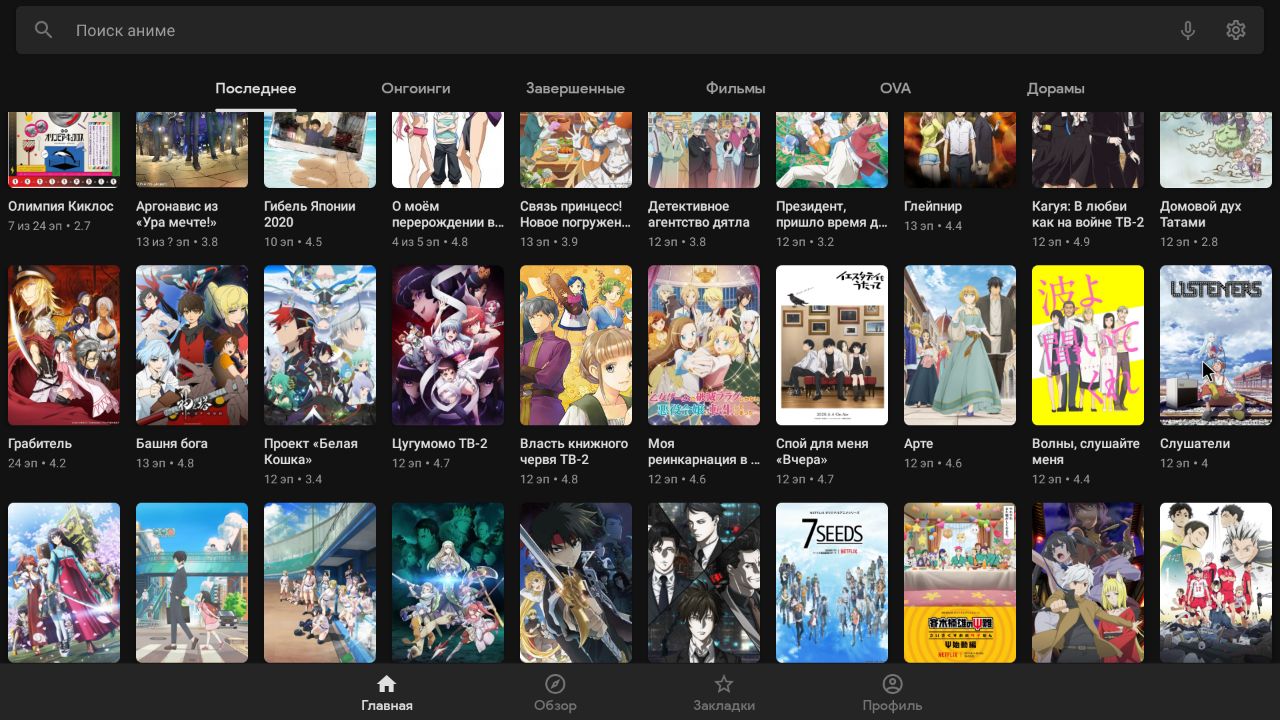Click Башня бога title text

[172, 443]
